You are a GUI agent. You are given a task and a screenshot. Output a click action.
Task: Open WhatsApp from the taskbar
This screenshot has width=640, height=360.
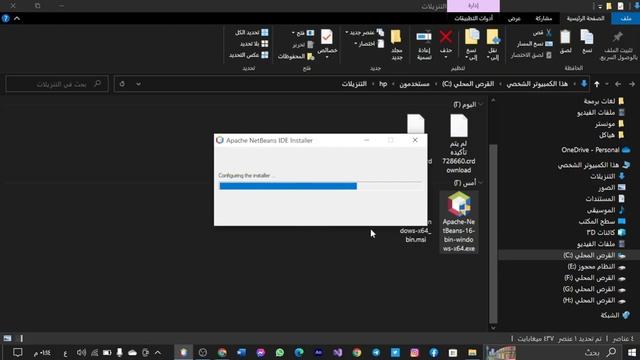pos(280,352)
